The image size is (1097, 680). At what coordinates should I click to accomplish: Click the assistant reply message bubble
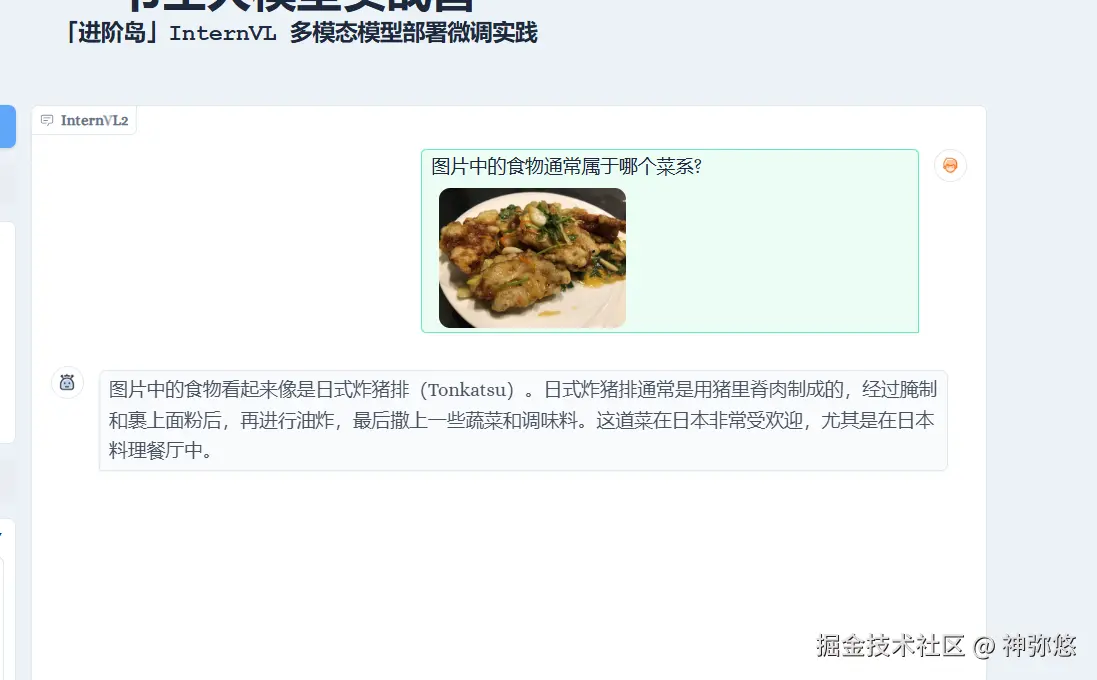[523, 420]
